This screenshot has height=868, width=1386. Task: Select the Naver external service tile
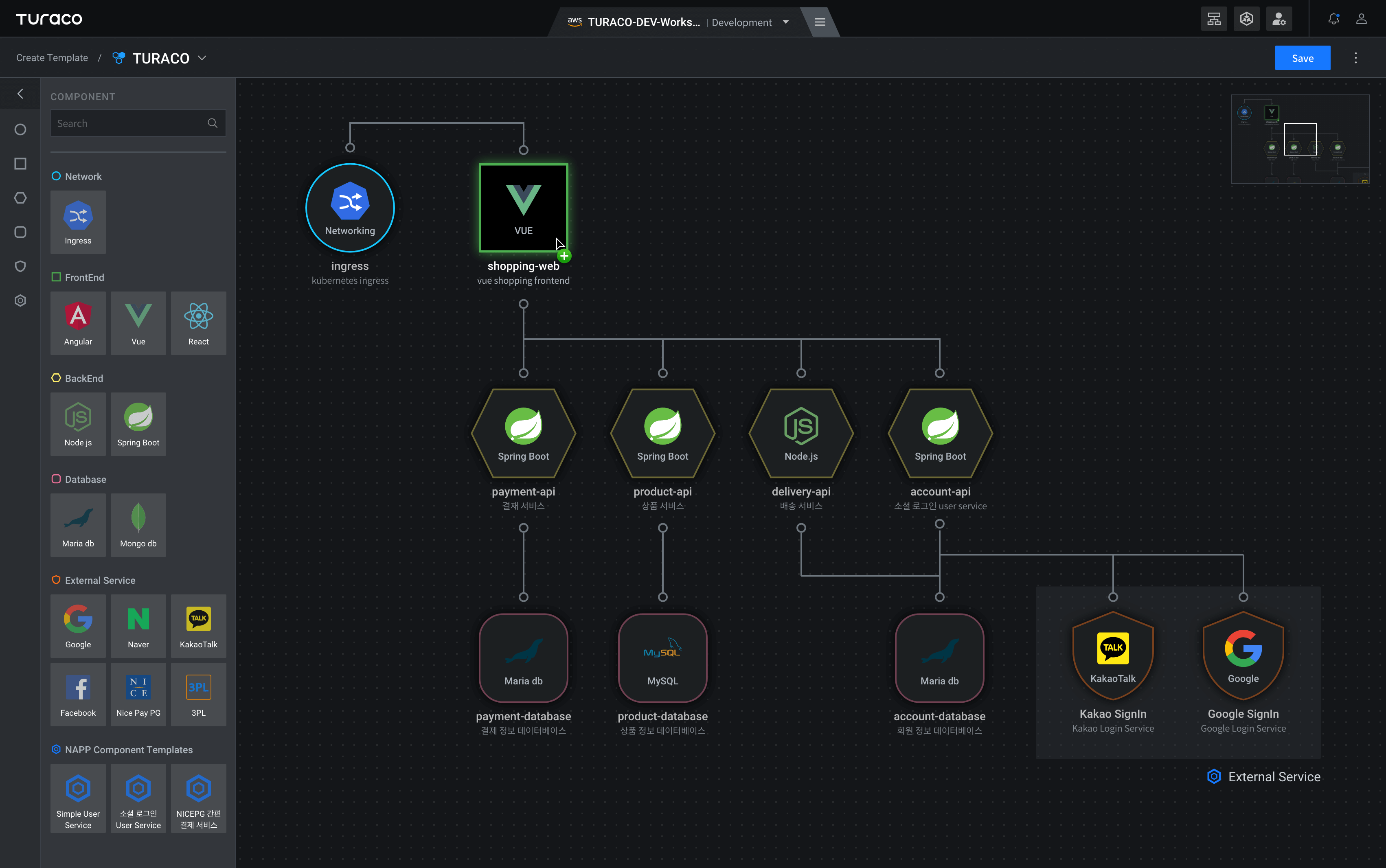(138, 626)
